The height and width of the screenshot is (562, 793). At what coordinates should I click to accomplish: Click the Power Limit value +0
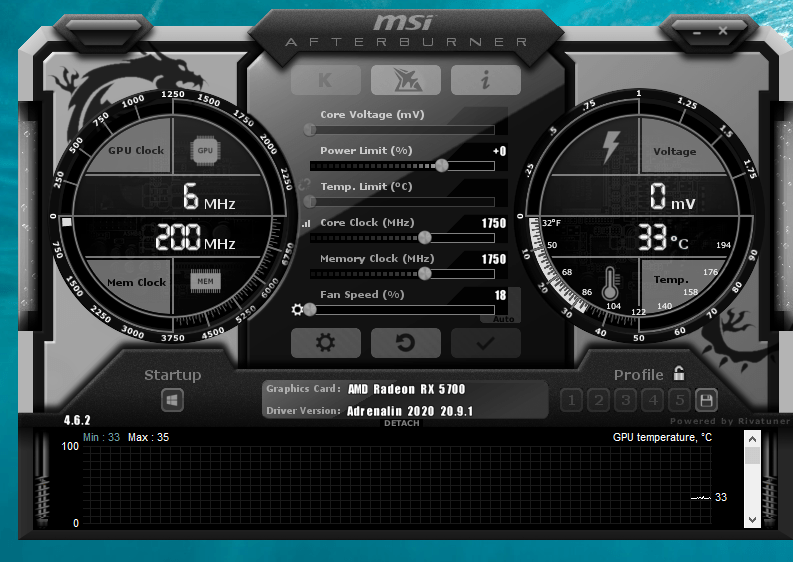(x=499, y=151)
